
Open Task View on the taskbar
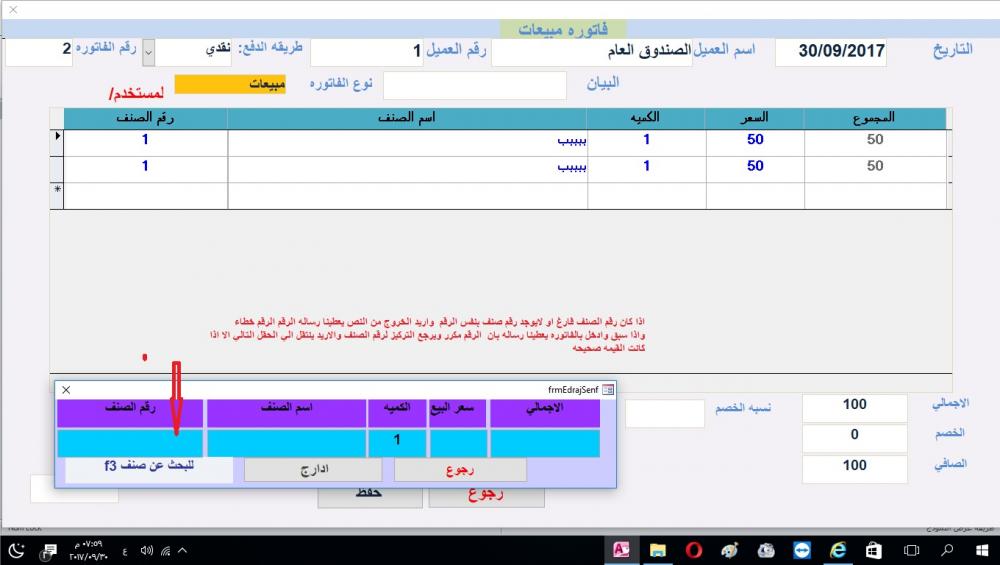[x=911, y=550]
